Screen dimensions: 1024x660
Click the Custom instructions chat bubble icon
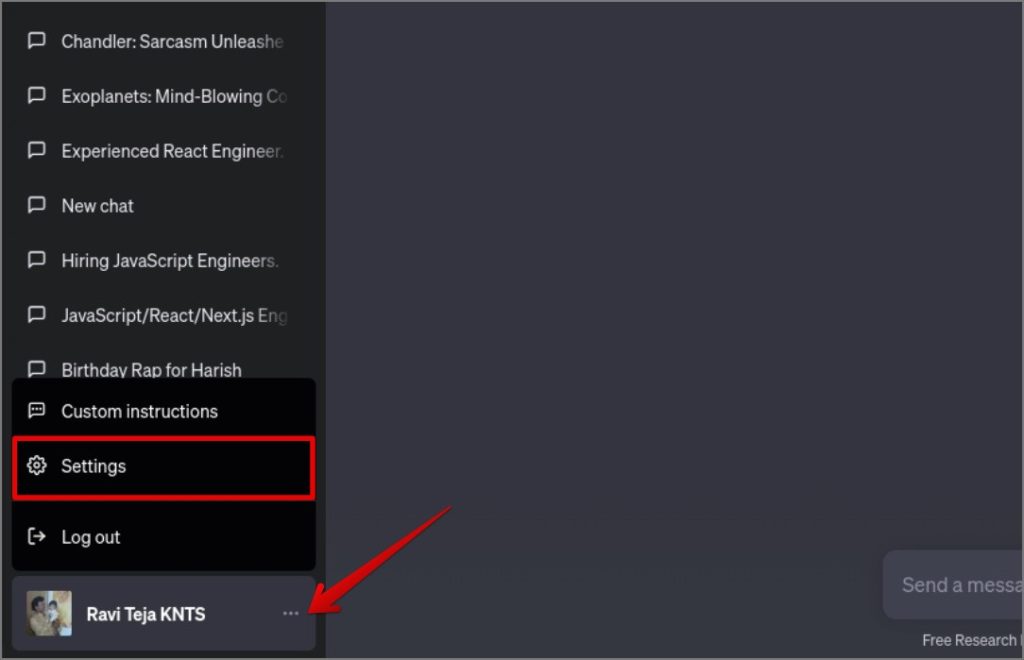pyautogui.click(x=37, y=411)
